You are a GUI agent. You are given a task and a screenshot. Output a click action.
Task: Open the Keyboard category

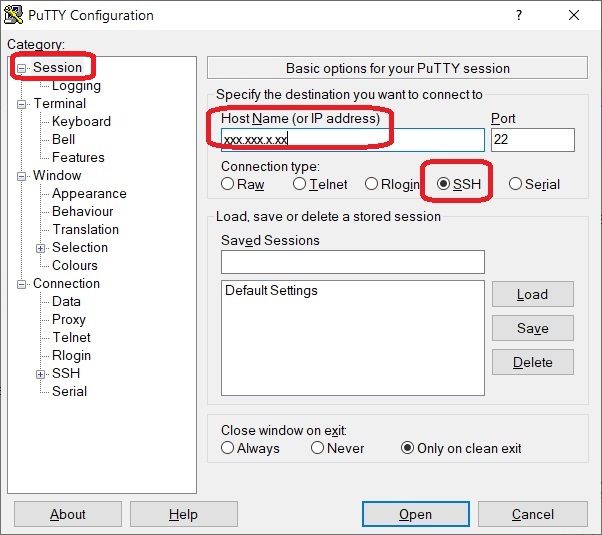(x=81, y=121)
